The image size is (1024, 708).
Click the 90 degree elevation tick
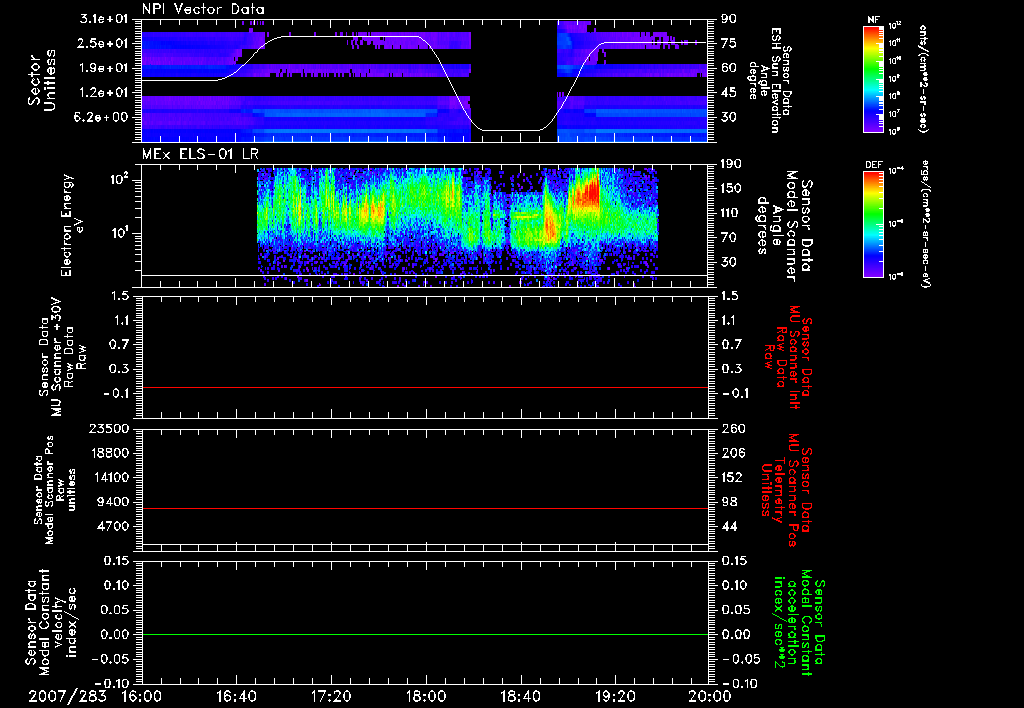pyautogui.click(x=729, y=19)
